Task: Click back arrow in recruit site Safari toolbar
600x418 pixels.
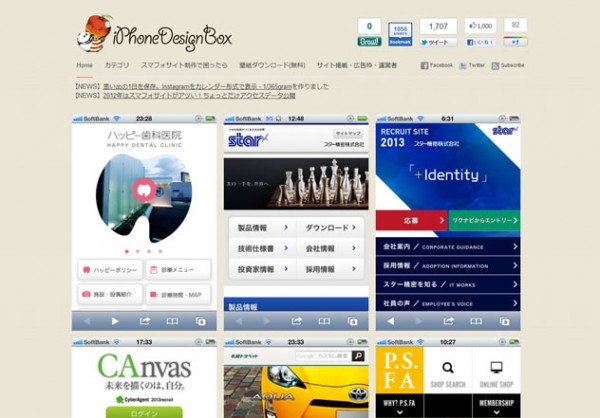Action: click(x=390, y=321)
